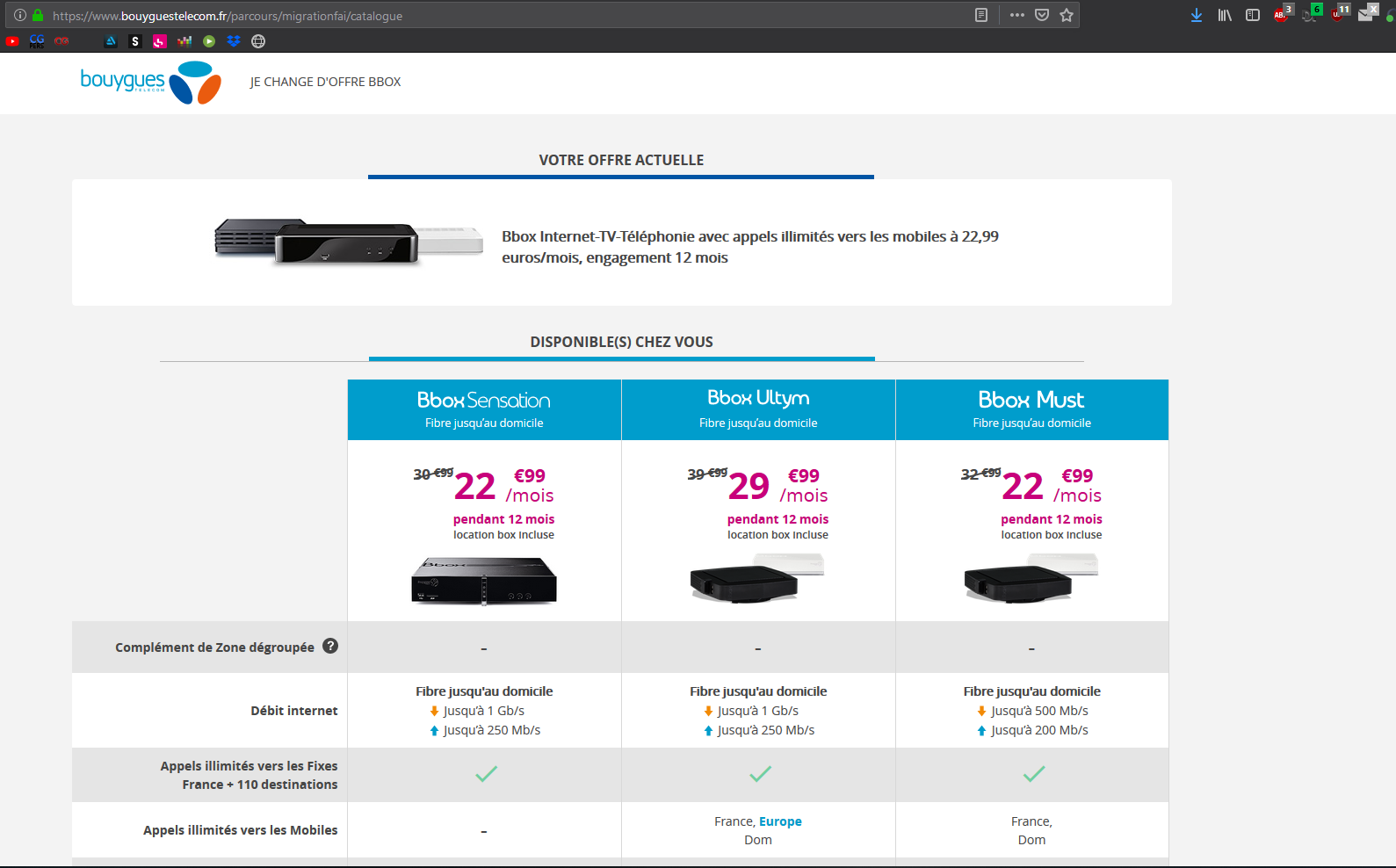
Task: Click the 'DISPONIBLE(S) CHEZ VOUS' heading
Action: pyautogui.click(x=621, y=342)
